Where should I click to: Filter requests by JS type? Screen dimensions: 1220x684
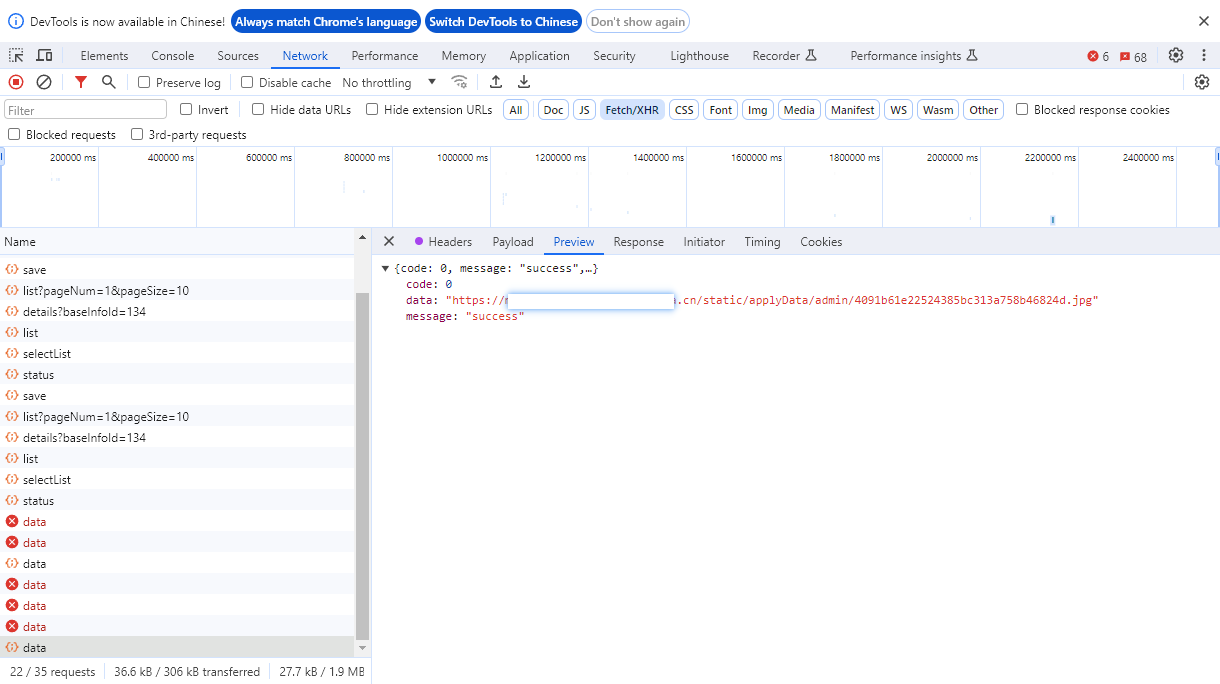click(584, 110)
